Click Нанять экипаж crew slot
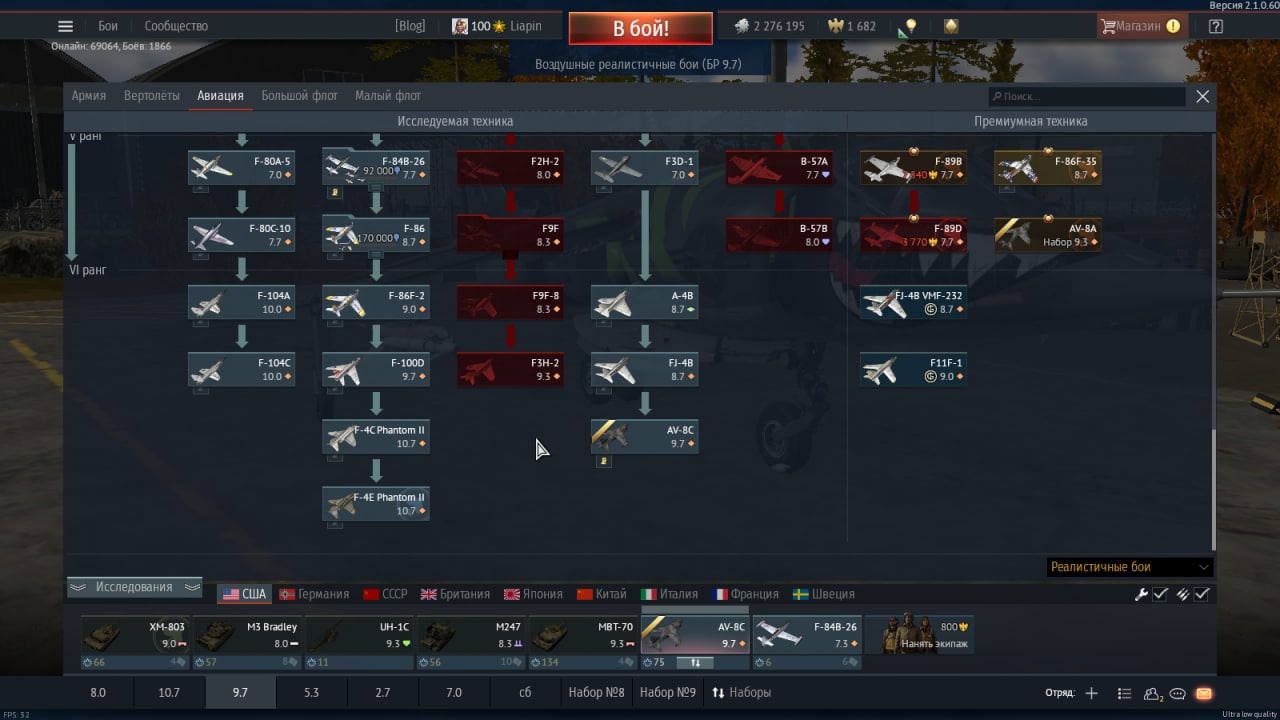This screenshot has height=720, width=1280. tap(920, 635)
